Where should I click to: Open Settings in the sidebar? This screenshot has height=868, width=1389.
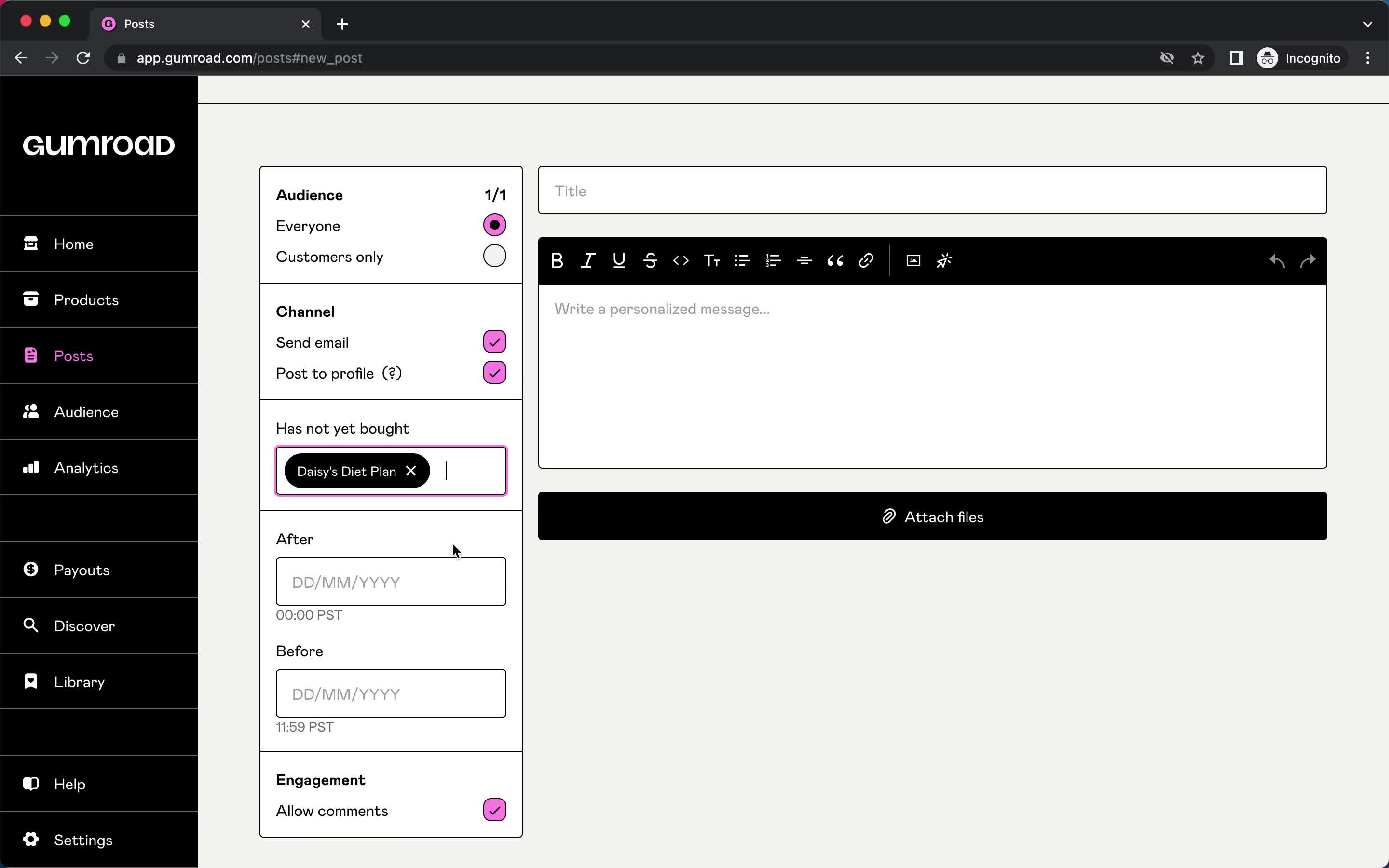click(x=99, y=840)
